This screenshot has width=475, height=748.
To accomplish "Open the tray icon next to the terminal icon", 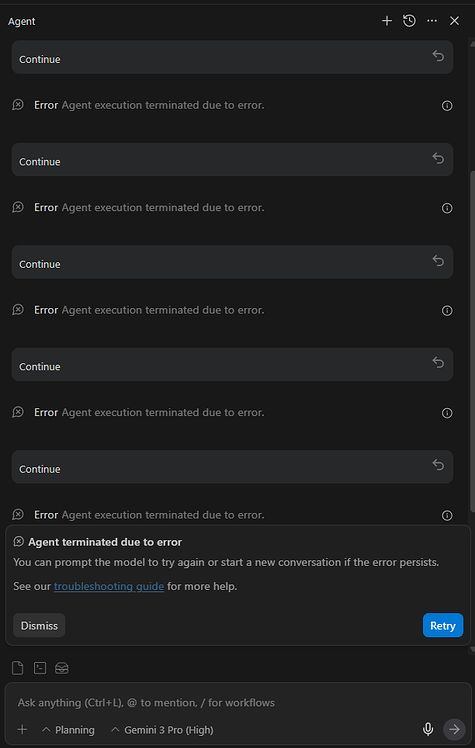I will [62, 668].
